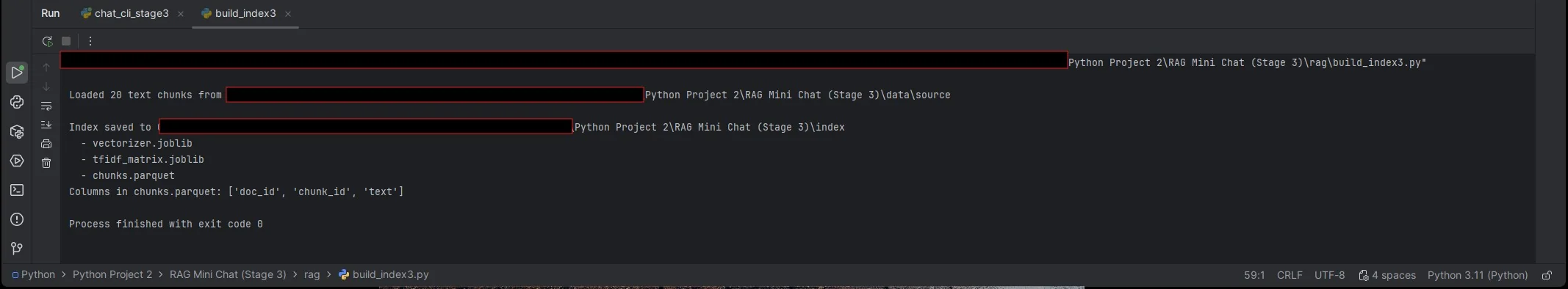
Task: Jump up the stack trace in console
Action: tap(46, 67)
